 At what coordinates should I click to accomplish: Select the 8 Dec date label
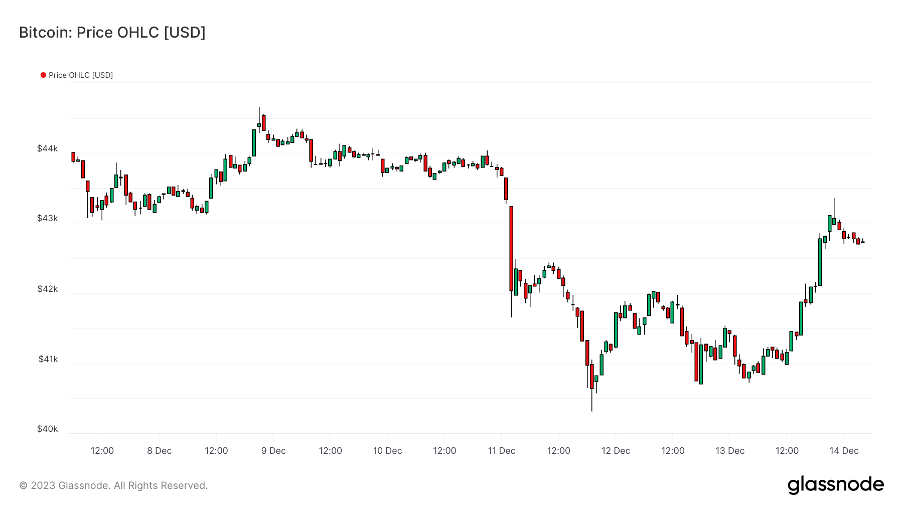[159, 451]
